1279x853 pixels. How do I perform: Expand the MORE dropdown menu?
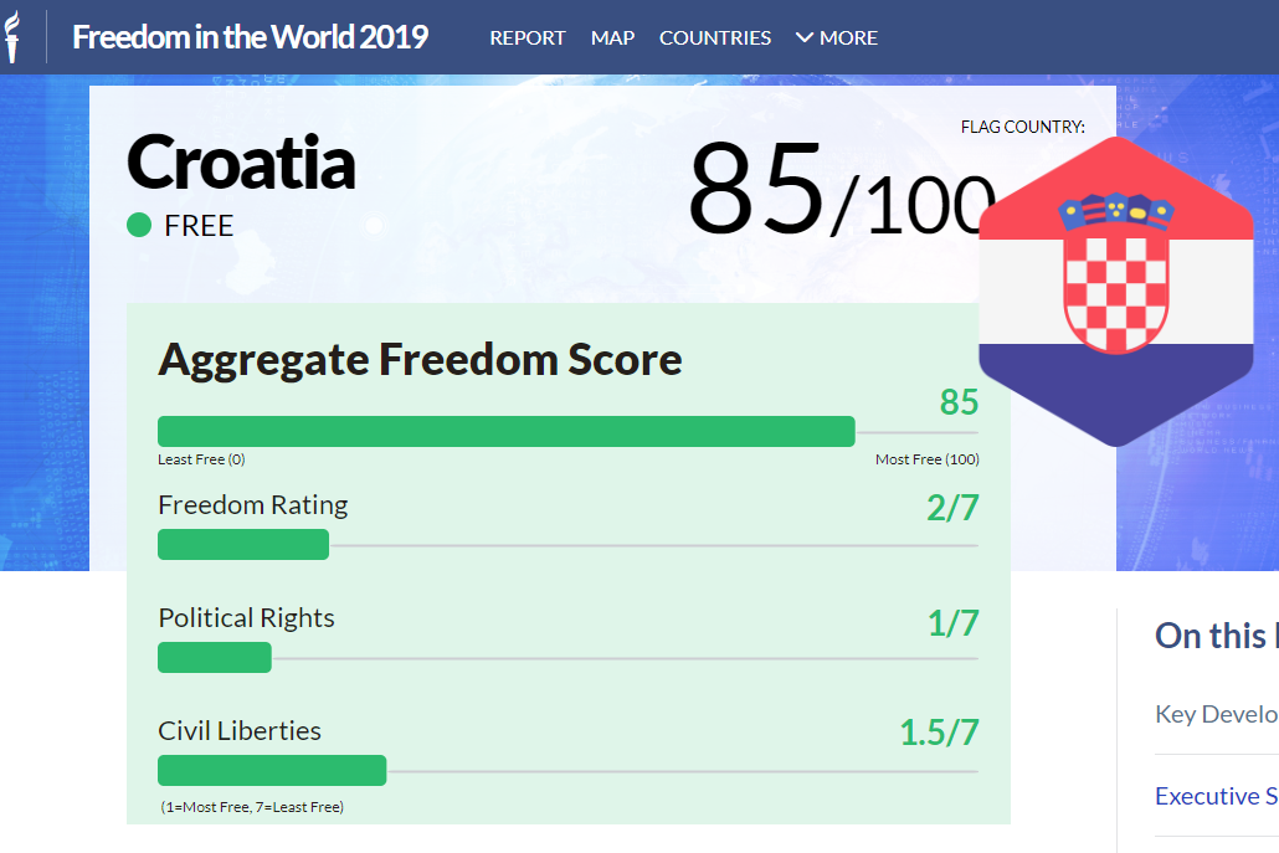pos(836,38)
